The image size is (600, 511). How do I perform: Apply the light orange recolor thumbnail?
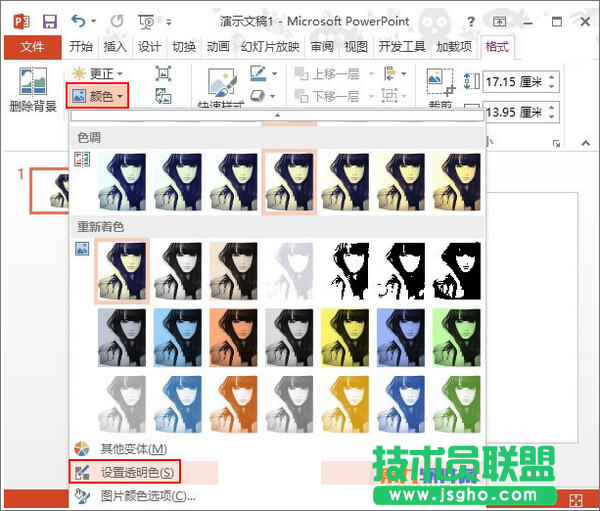pos(233,405)
